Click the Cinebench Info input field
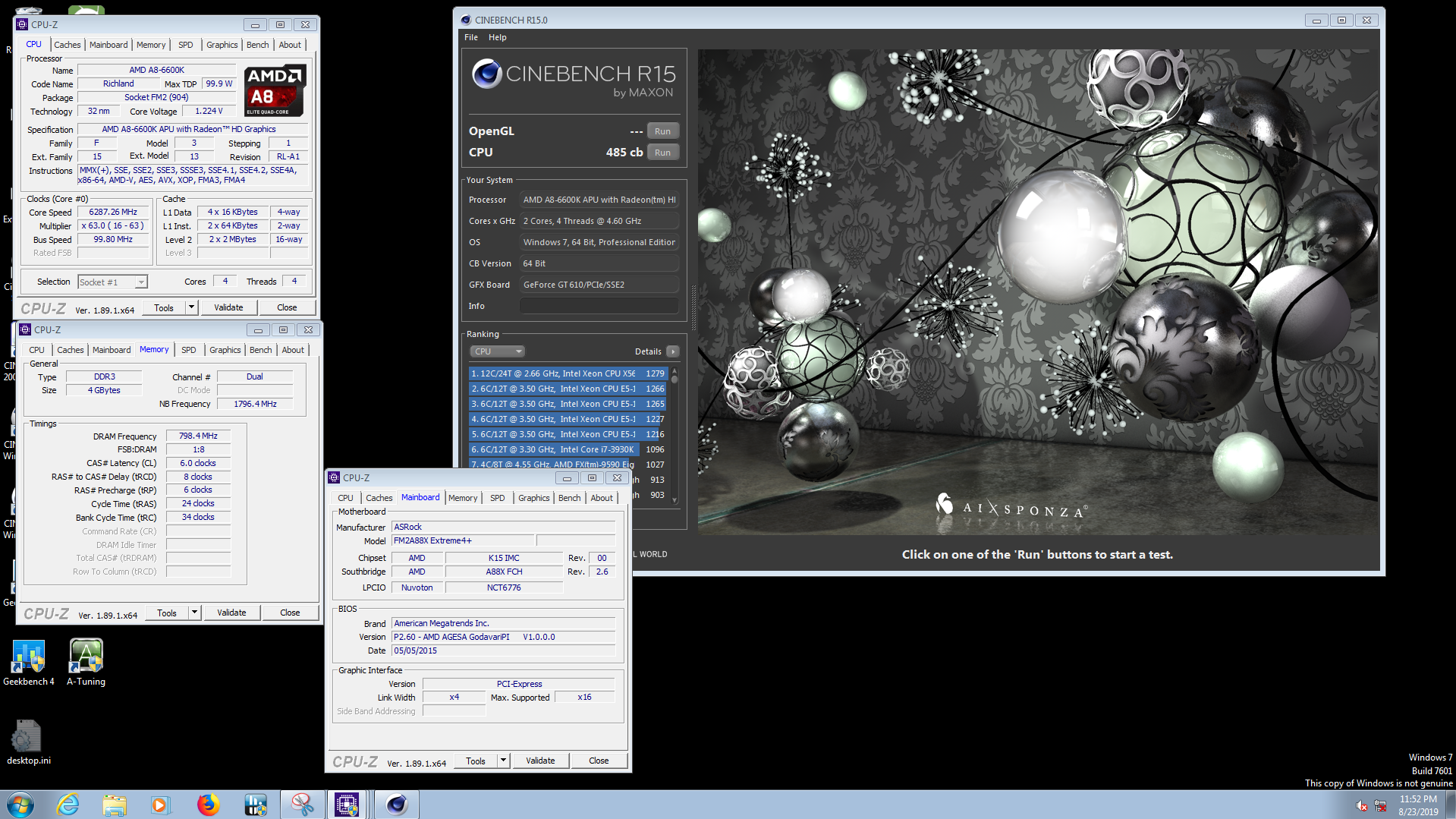 [599, 306]
